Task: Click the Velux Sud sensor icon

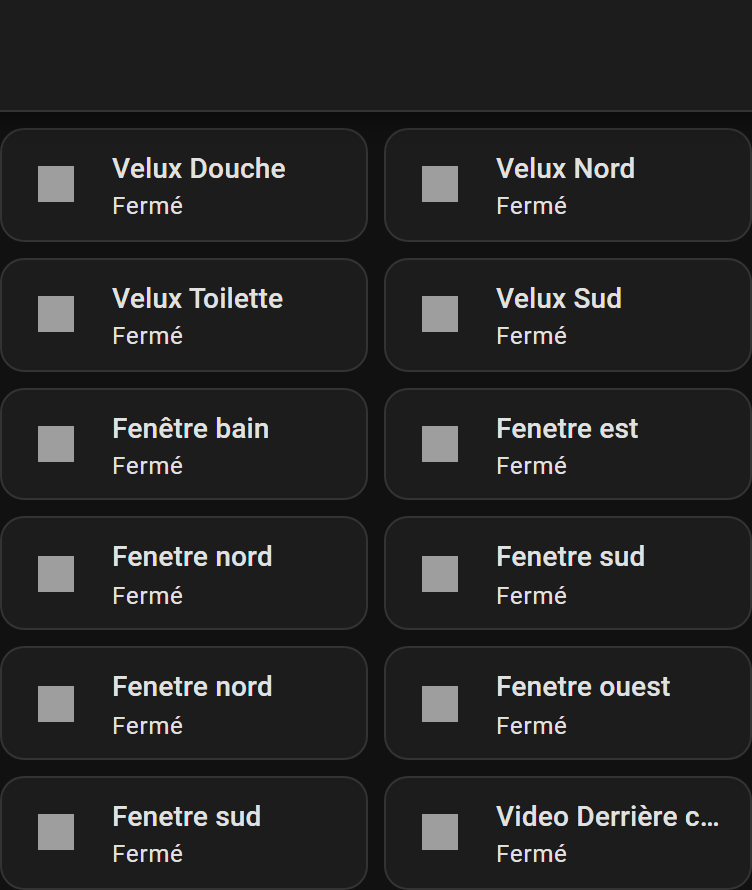Action: tap(439, 314)
